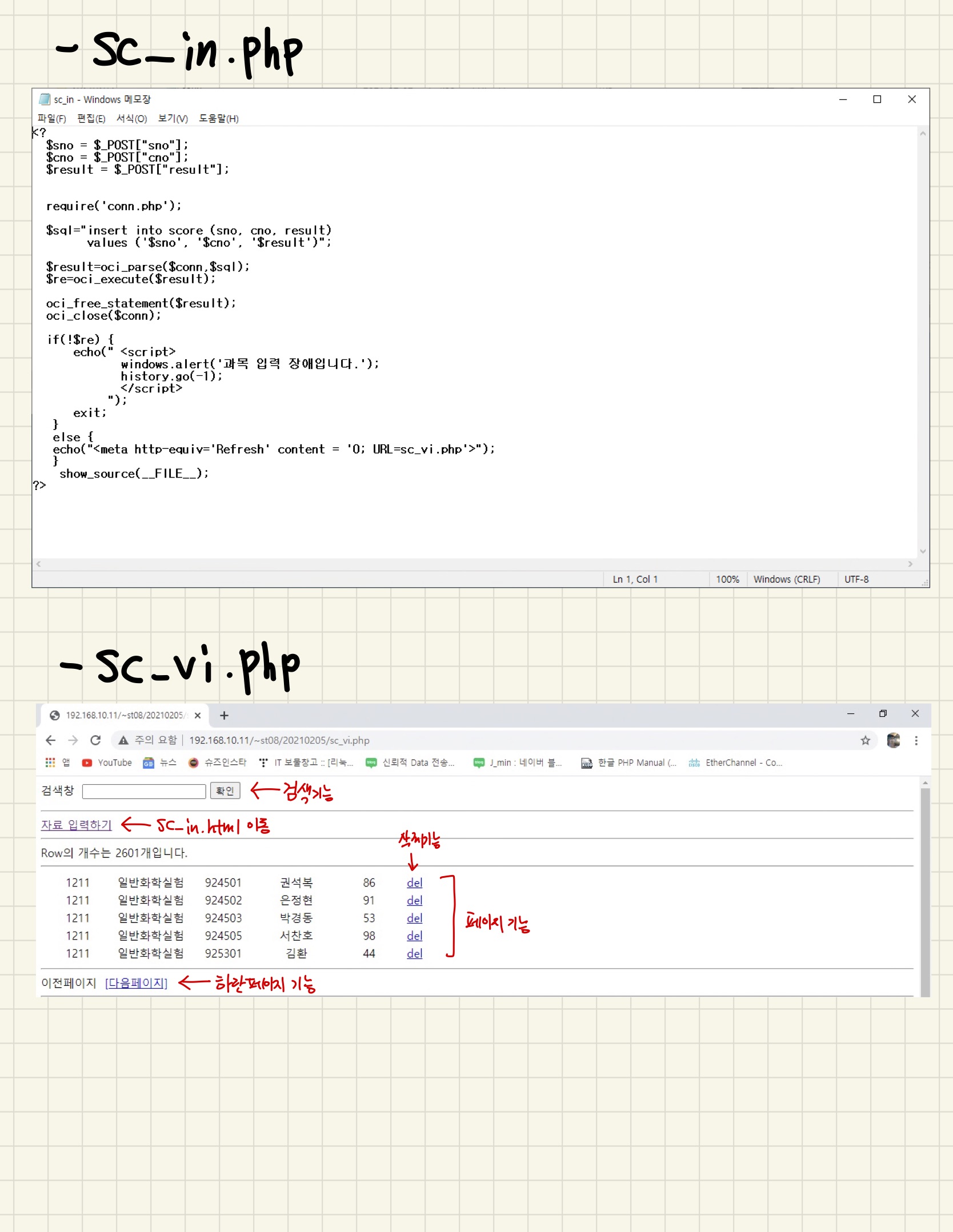This screenshot has height=1232, width=953.
Task: Click the address bar URL sc_vi.php
Action: [x=279, y=740]
